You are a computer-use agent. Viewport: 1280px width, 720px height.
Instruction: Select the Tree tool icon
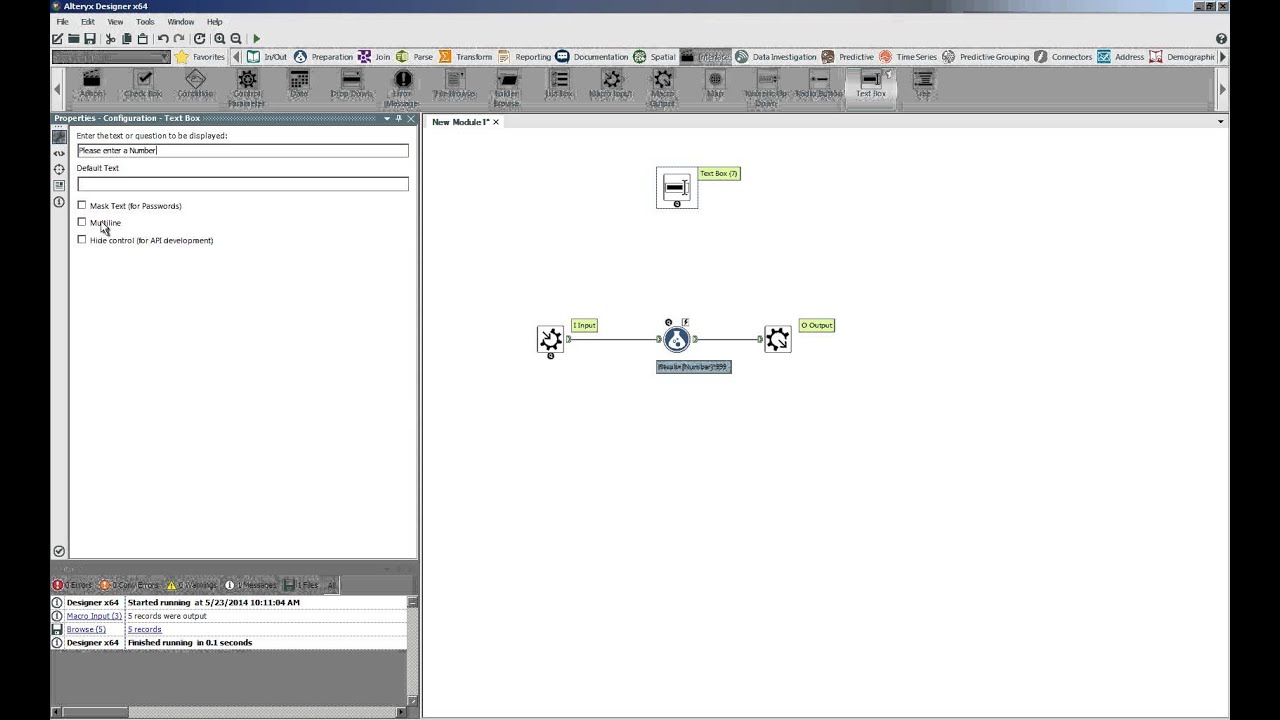coord(923,84)
